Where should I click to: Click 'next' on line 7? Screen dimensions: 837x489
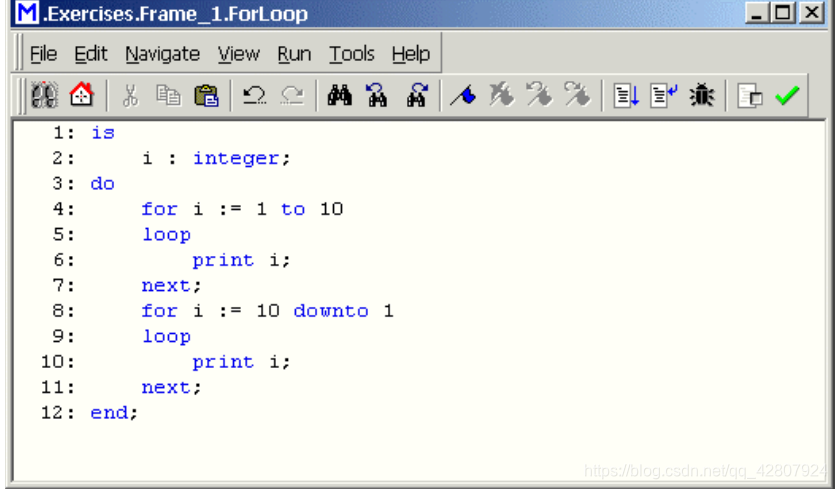click(x=165, y=286)
